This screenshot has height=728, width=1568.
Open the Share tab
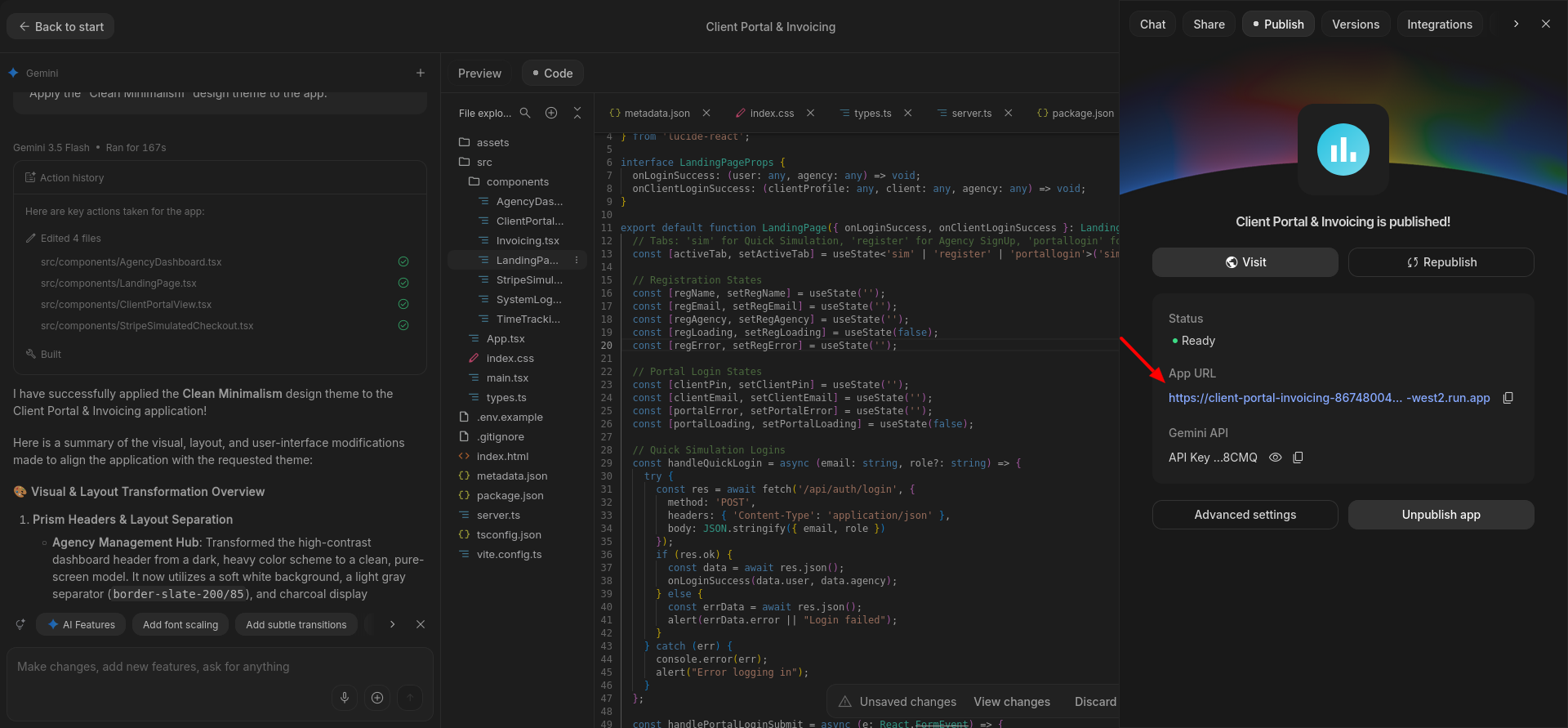[1209, 25]
